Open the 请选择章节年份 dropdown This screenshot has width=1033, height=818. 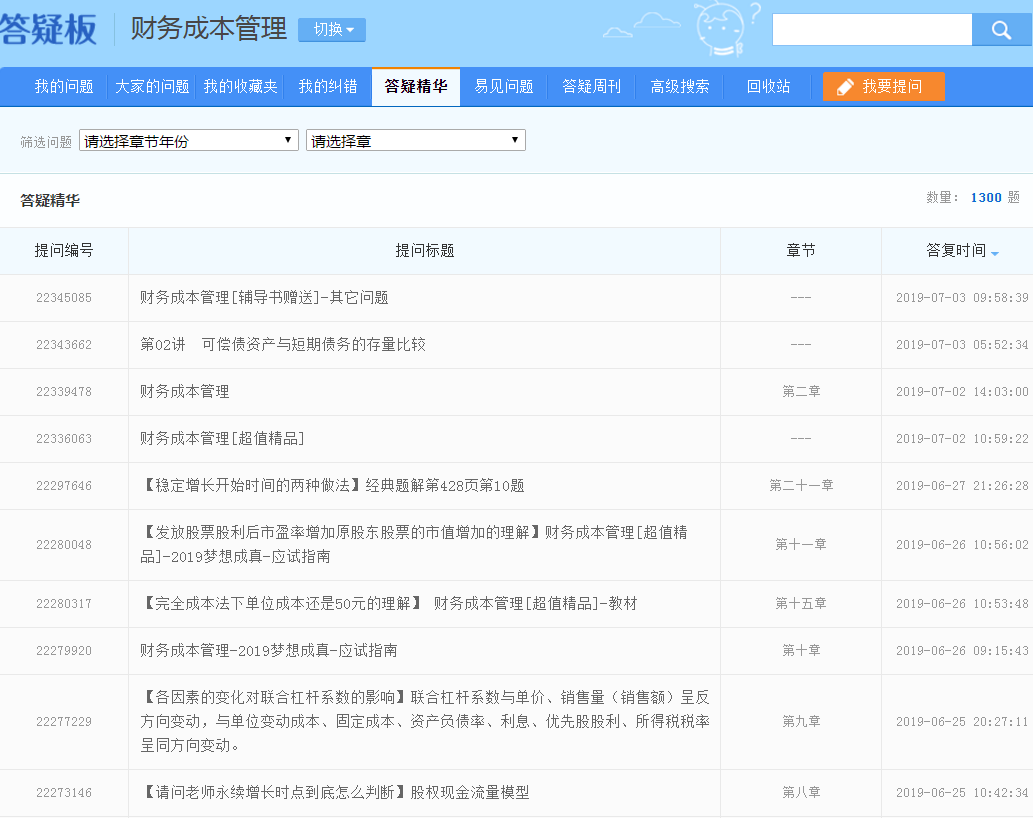[x=188, y=140]
